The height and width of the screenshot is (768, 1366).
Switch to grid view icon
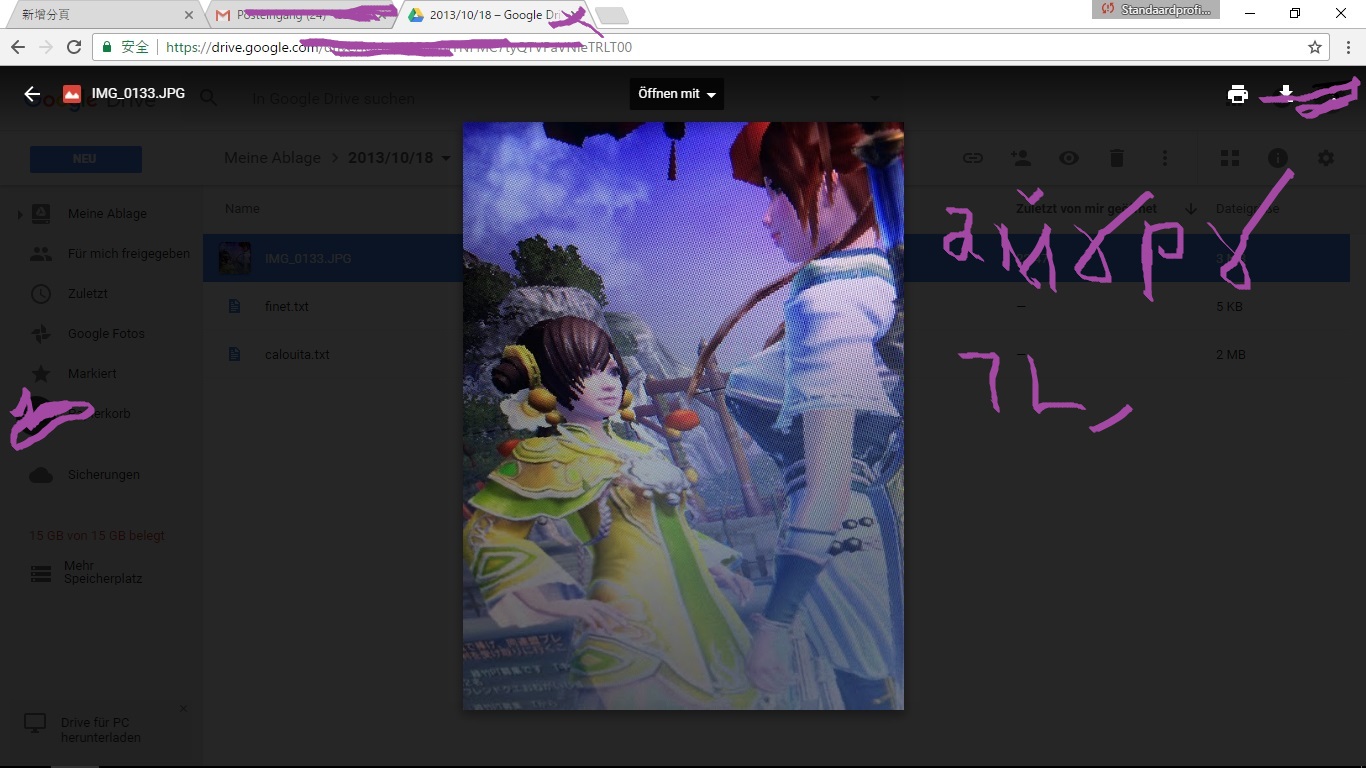1230,158
